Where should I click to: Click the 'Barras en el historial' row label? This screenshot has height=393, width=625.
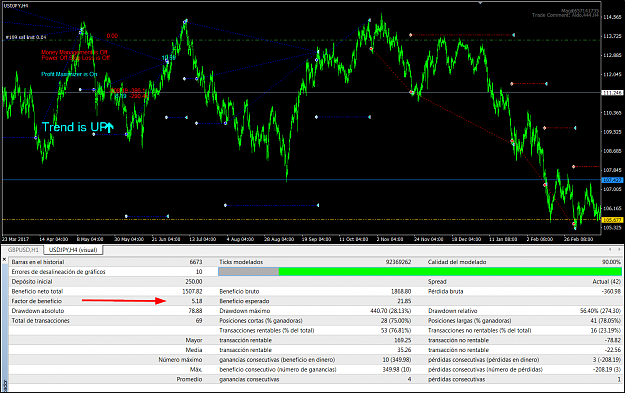38,262
